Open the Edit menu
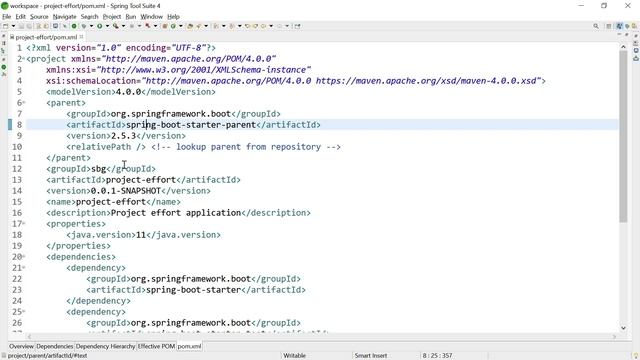640x360 pixels. pos(20,17)
